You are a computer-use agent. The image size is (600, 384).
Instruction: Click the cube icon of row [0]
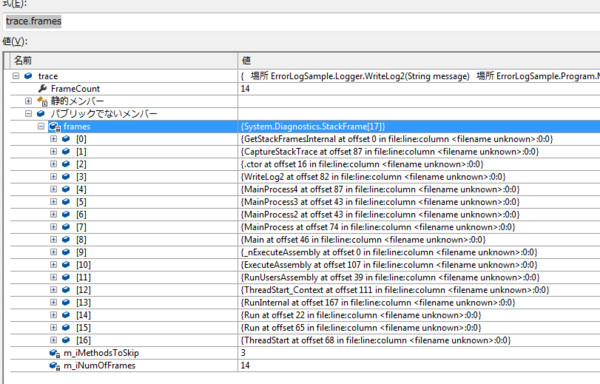(66, 139)
